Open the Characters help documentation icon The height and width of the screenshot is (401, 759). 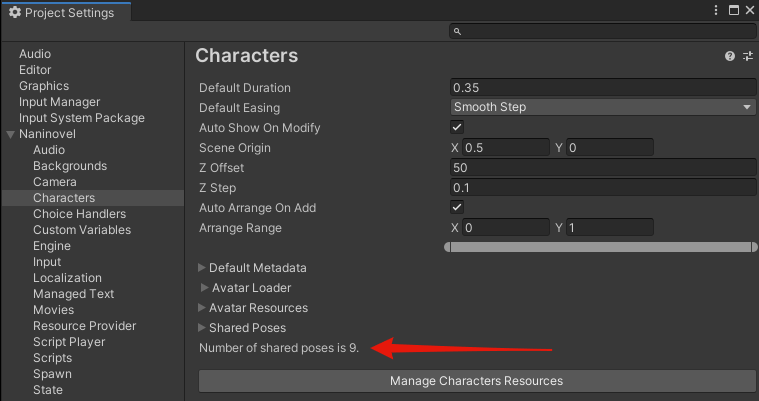pos(730,57)
